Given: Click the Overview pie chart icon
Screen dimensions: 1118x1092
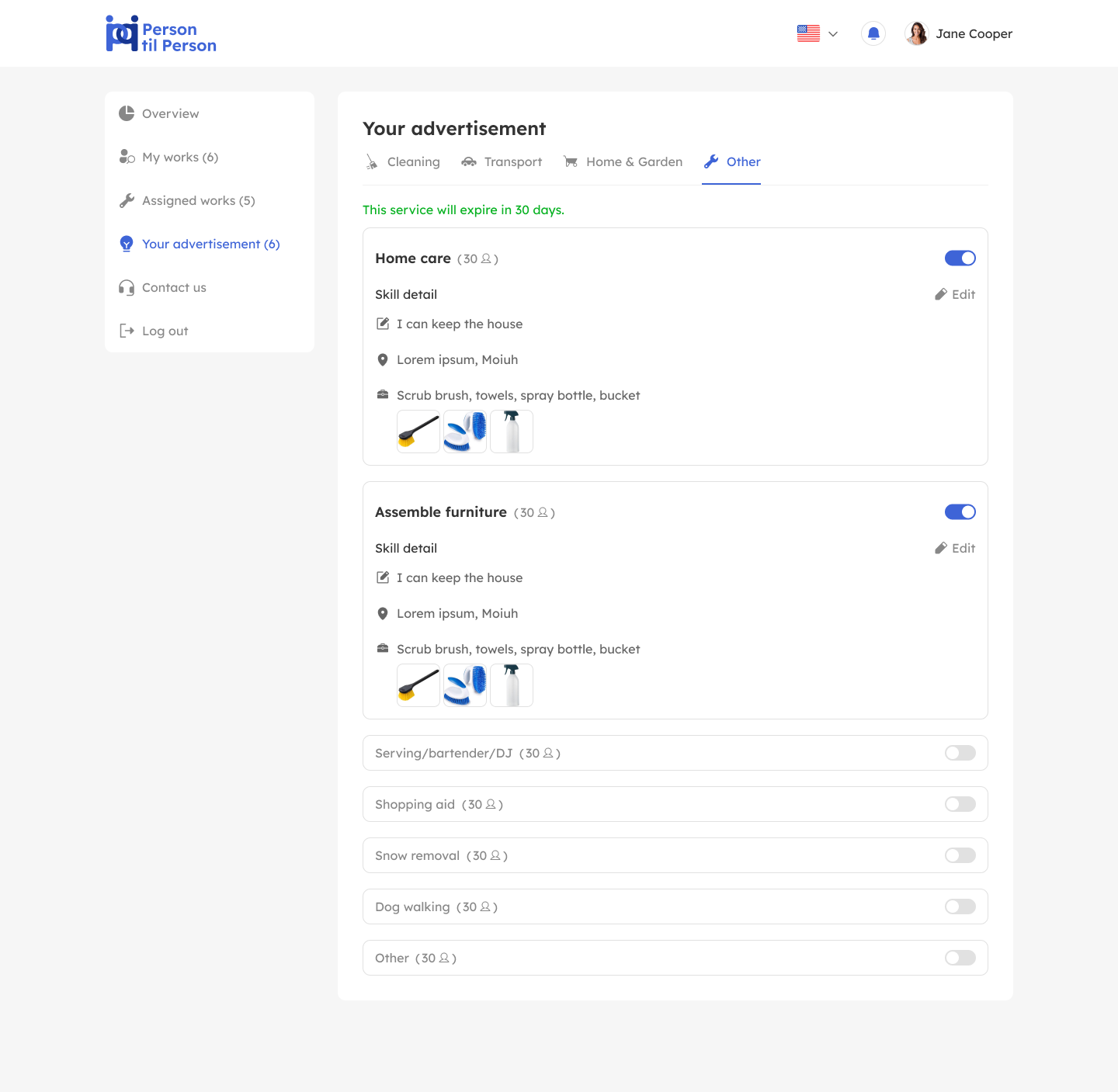Looking at the screenshot, I should point(127,113).
